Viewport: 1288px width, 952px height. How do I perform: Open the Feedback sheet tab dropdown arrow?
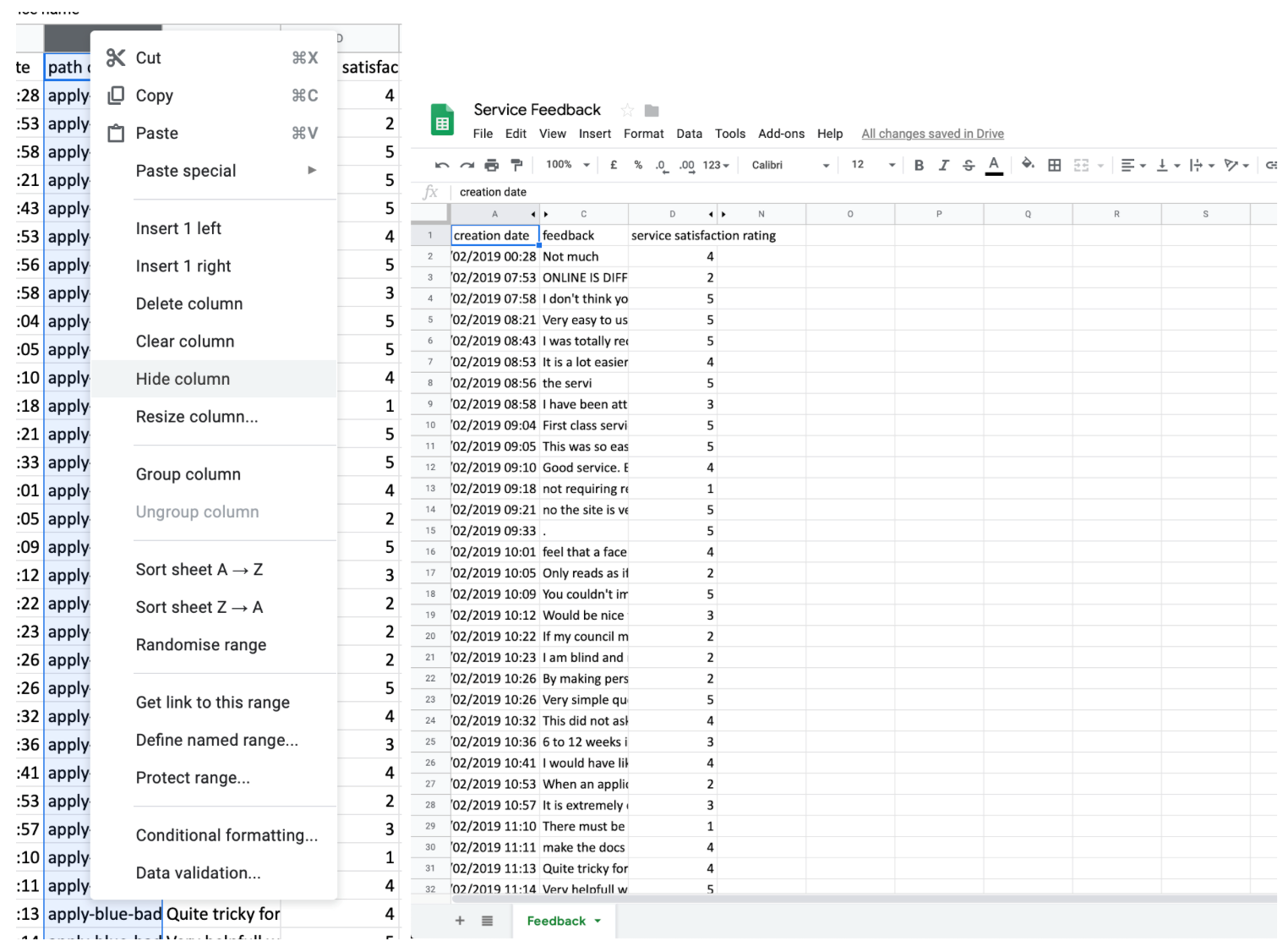click(598, 921)
